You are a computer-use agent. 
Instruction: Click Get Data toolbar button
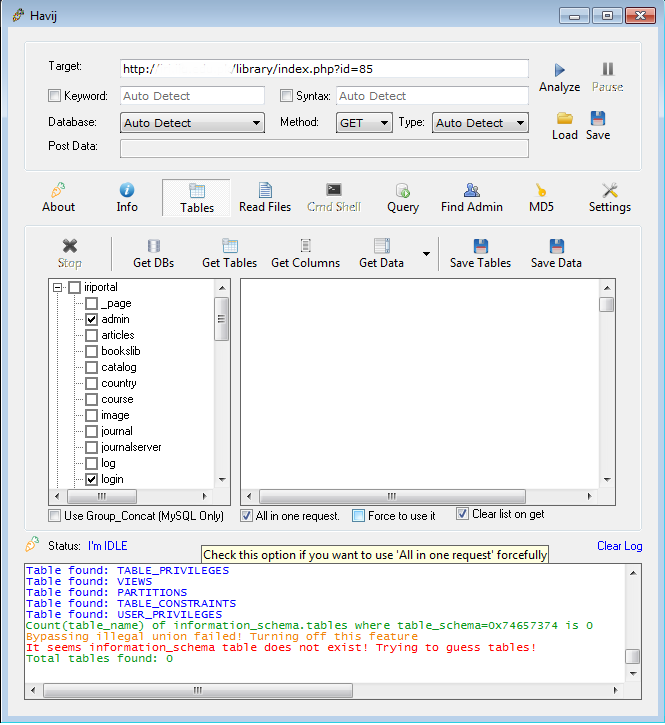tap(382, 253)
